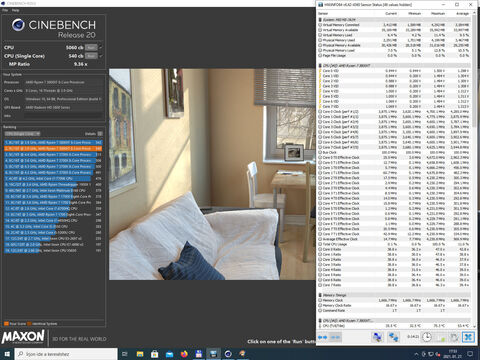Open Mail app from the taskbar

(x=169, y=354)
